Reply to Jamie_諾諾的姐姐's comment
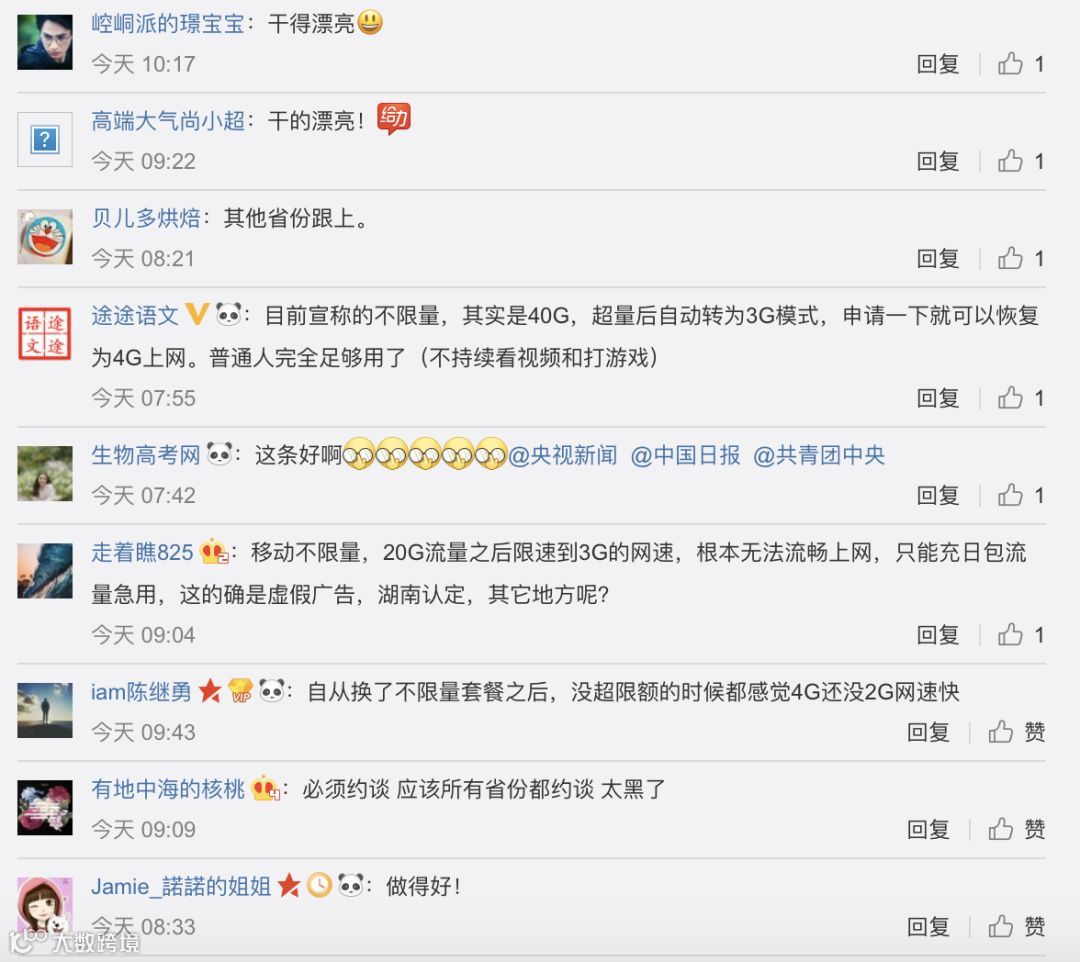1080x962 pixels. tap(928, 927)
